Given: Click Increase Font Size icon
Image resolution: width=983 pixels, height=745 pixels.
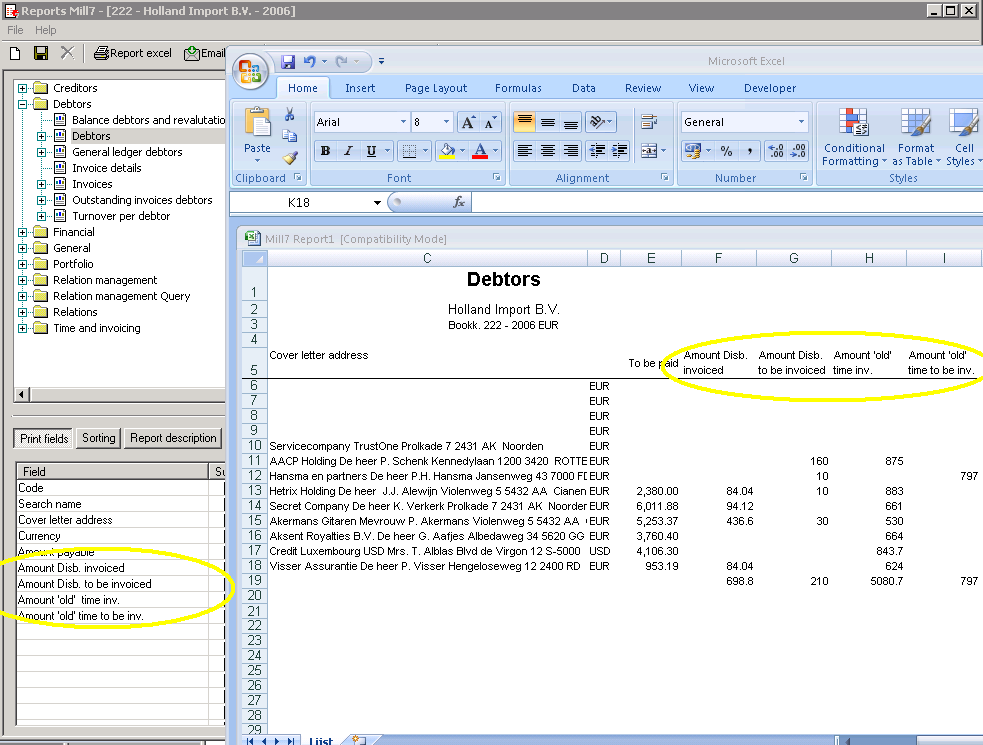Looking at the screenshot, I should pos(468,122).
